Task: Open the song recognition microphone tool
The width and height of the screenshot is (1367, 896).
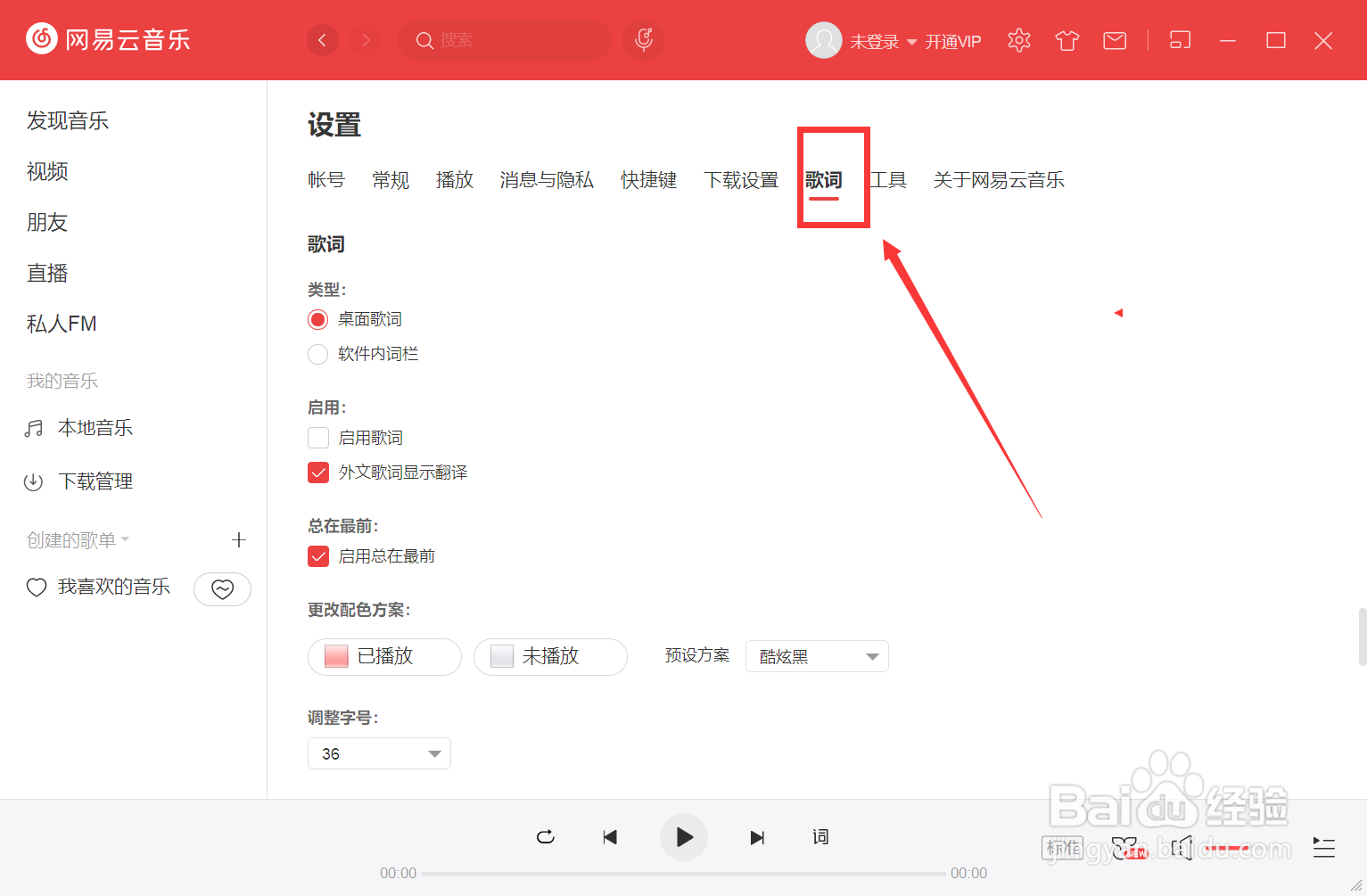Action: pos(643,40)
